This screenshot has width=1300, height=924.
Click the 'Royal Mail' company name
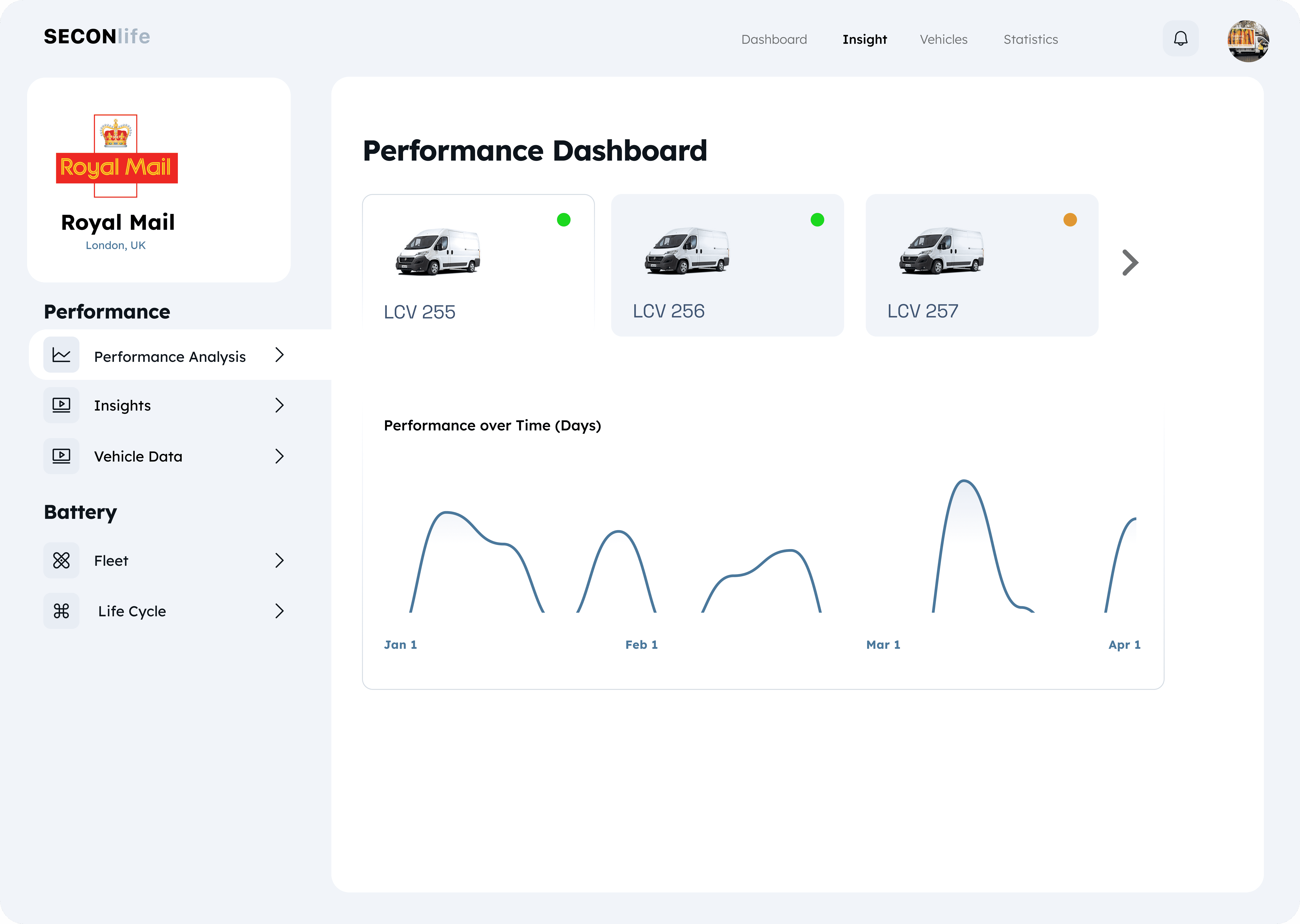[118, 222]
